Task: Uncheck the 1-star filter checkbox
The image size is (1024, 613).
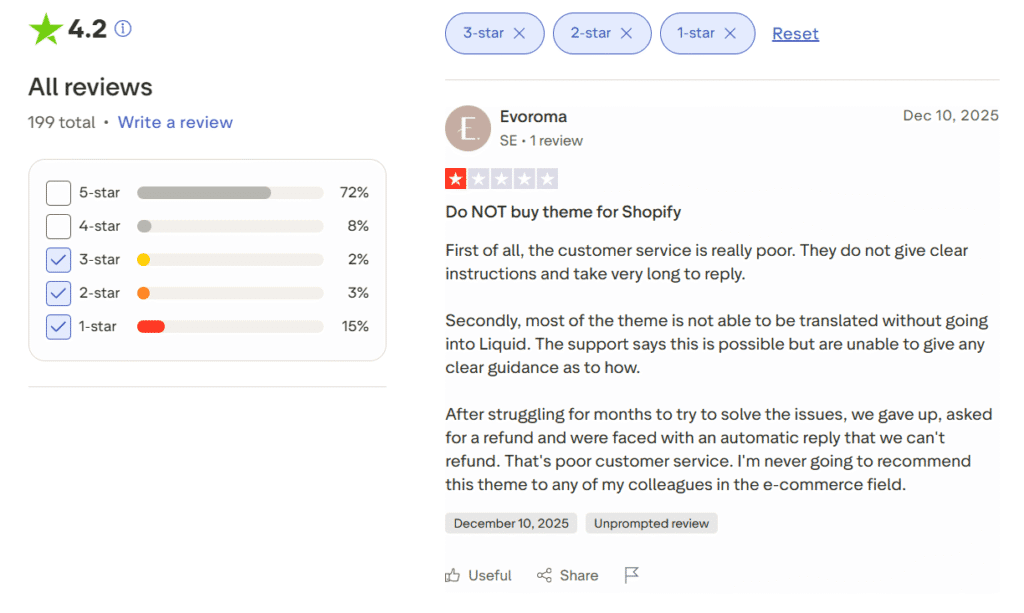Action: [x=57, y=326]
